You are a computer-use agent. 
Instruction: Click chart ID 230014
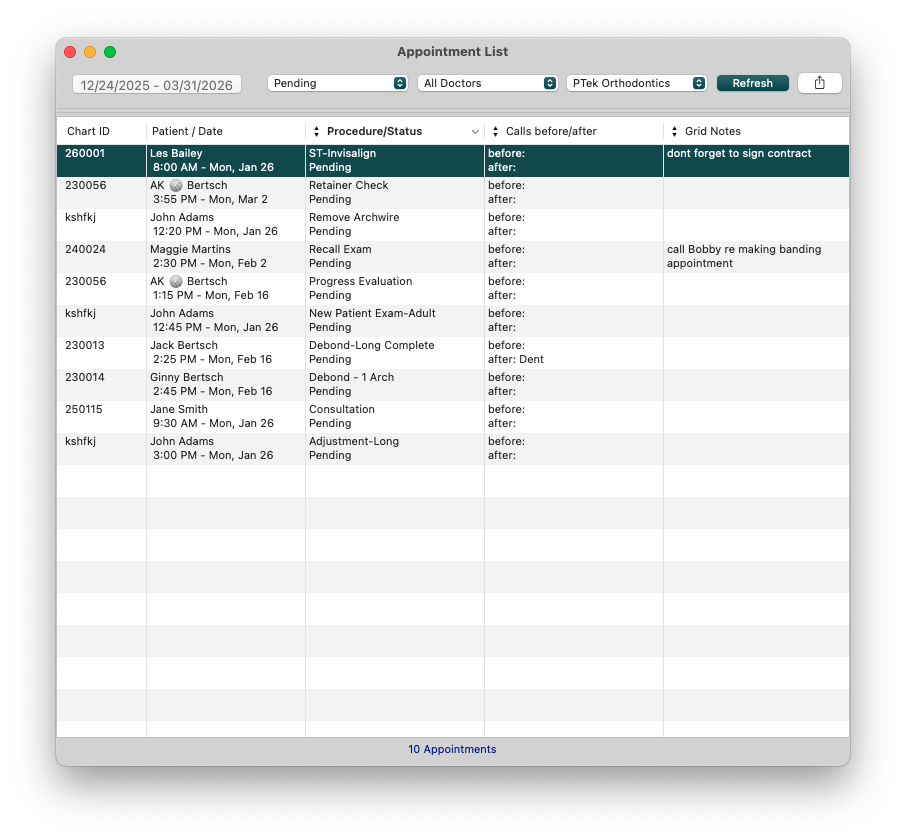point(85,377)
